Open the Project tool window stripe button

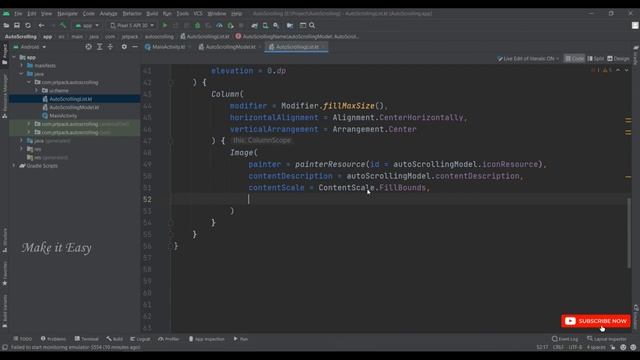(4, 54)
